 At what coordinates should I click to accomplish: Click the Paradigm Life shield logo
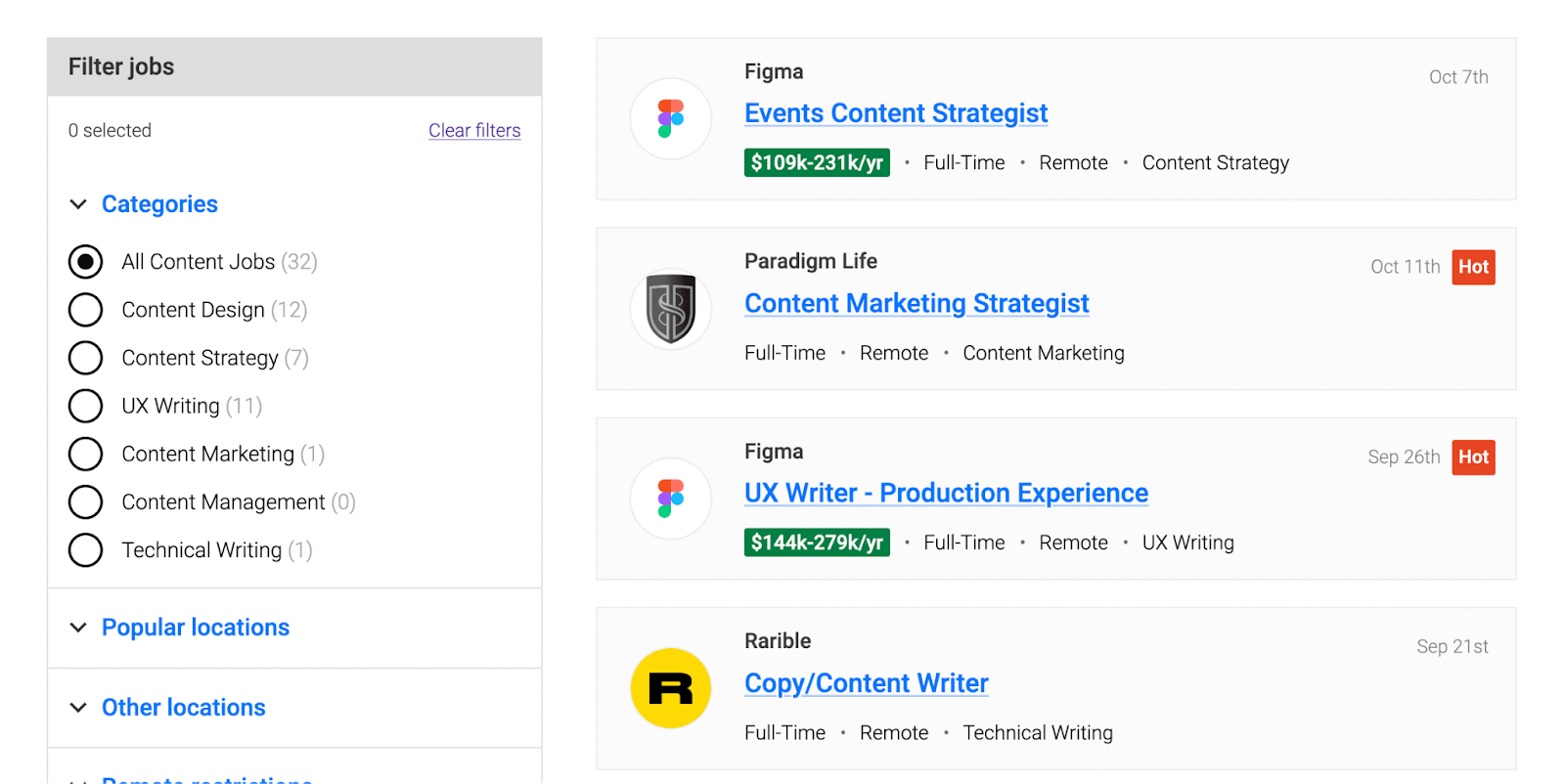(670, 309)
